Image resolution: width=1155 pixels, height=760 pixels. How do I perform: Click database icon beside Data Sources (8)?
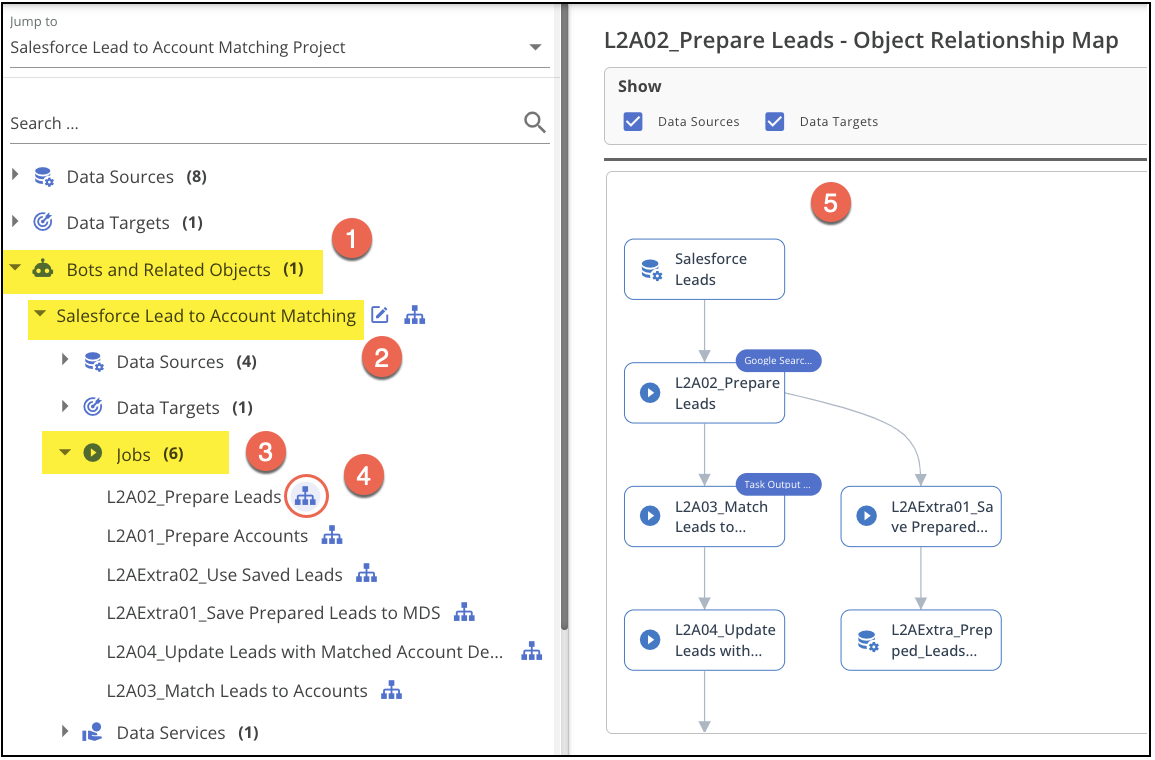click(44, 177)
